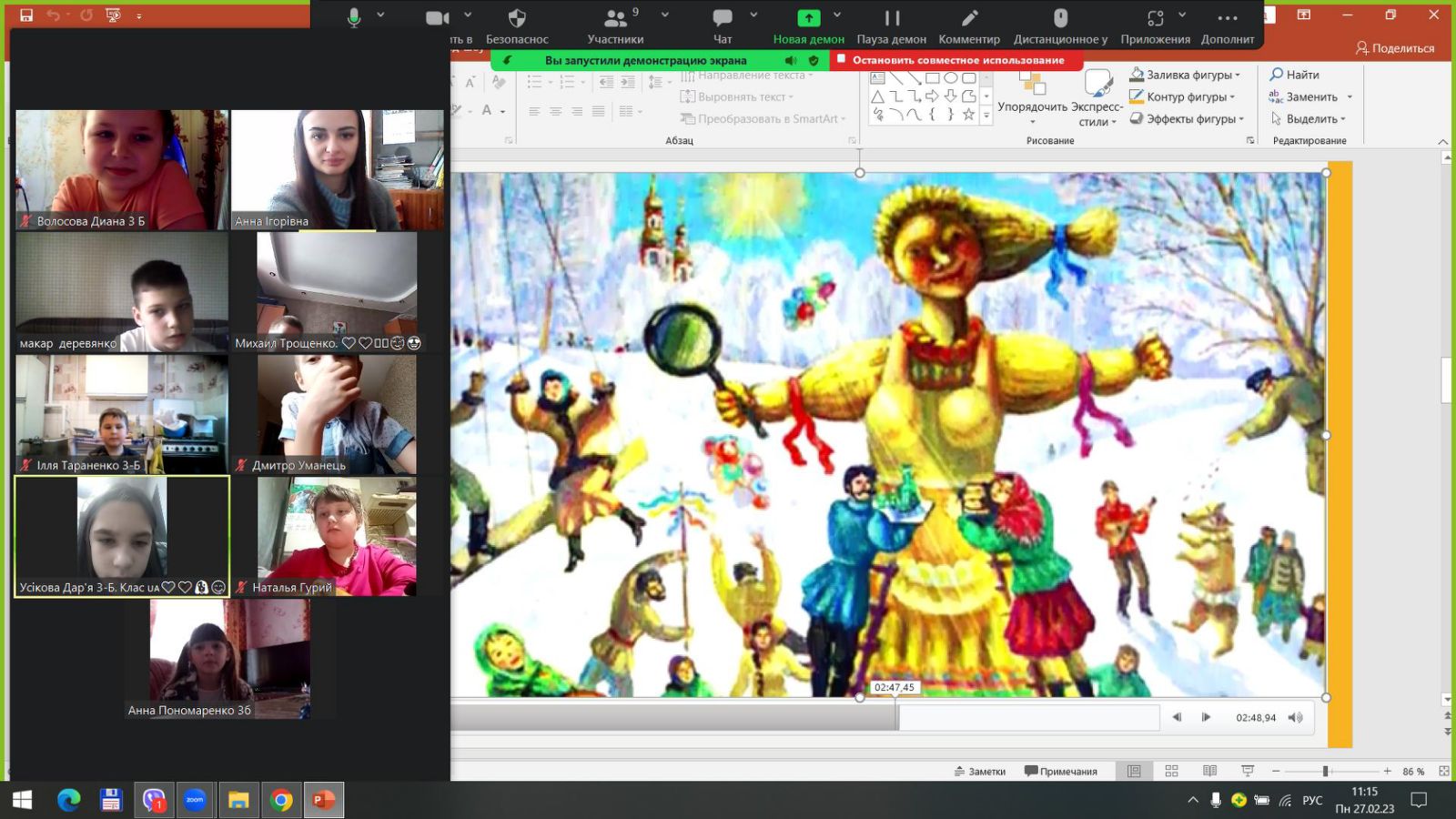Click Поделиться share button in PowerPoint

[x=1394, y=48]
